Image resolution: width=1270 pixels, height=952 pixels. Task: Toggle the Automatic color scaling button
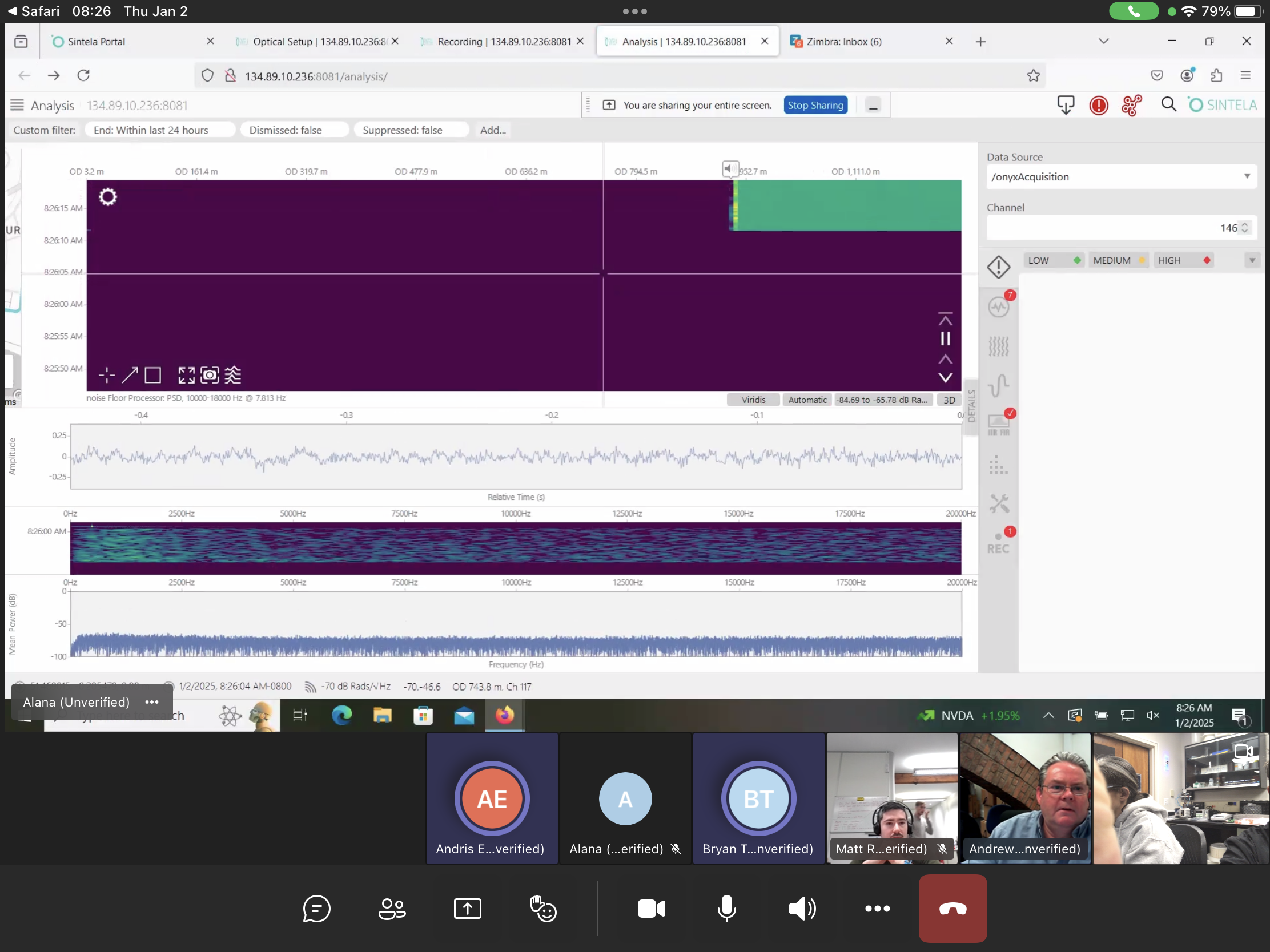click(807, 400)
